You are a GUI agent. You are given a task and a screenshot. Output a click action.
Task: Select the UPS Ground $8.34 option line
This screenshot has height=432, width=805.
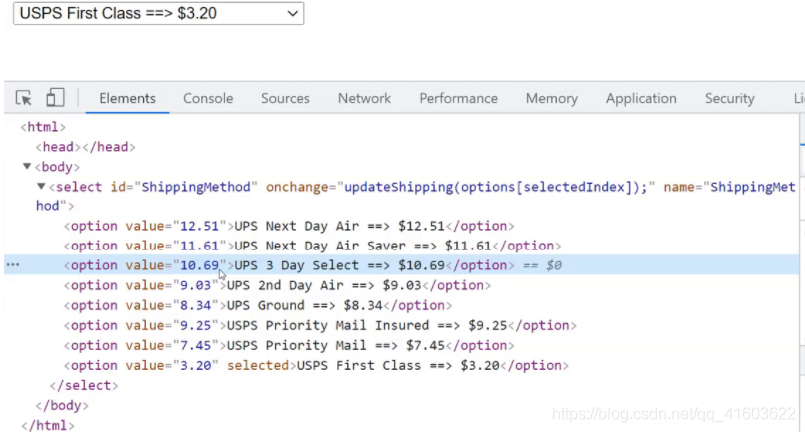click(258, 305)
